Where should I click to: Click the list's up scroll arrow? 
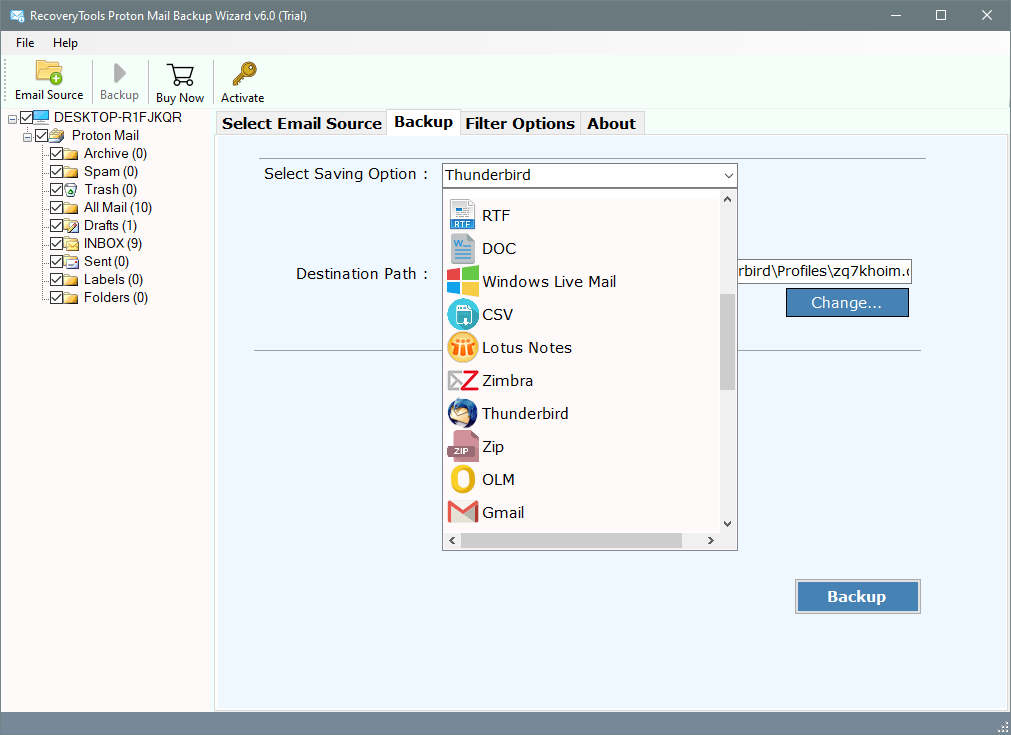tap(727, 199)
